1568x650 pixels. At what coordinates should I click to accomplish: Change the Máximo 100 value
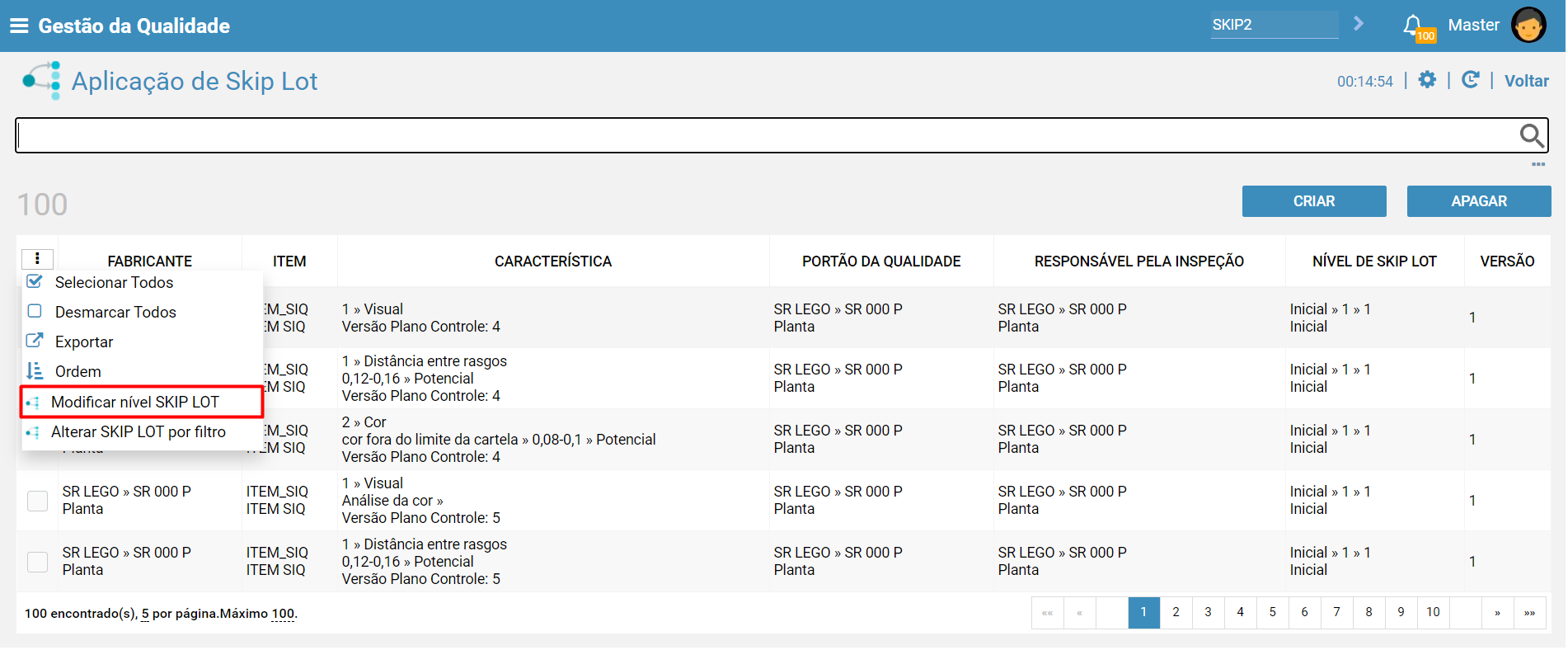tap(283, 614)
